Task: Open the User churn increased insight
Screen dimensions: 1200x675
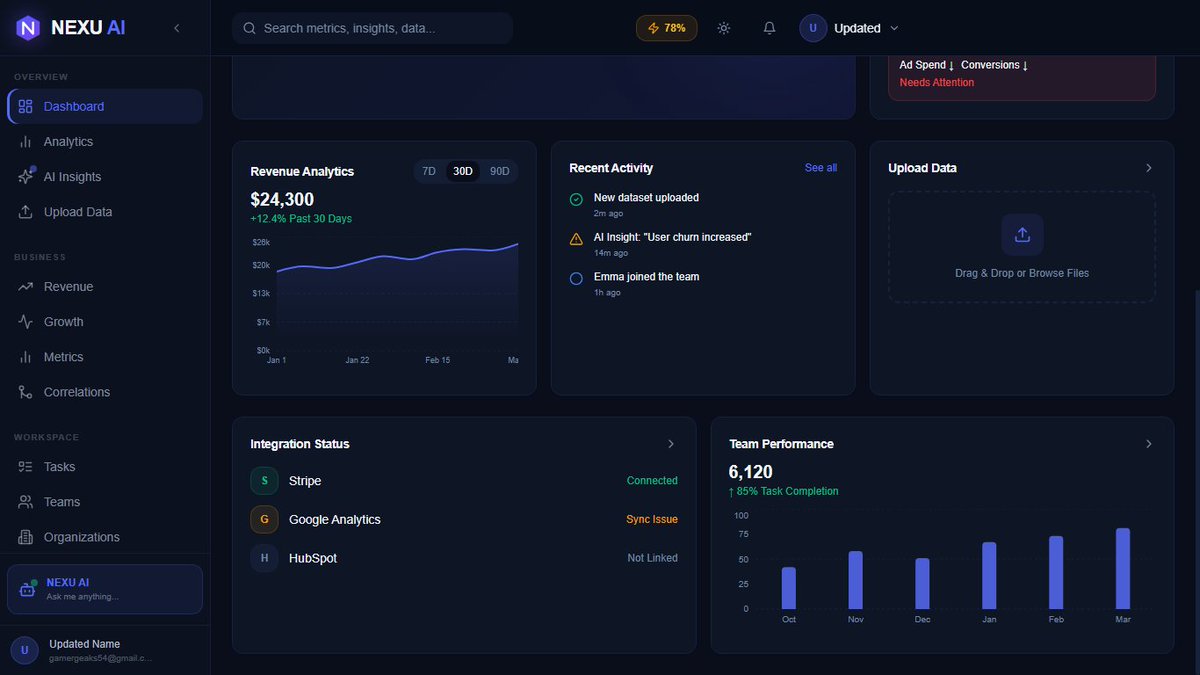Action: [703, 244]
